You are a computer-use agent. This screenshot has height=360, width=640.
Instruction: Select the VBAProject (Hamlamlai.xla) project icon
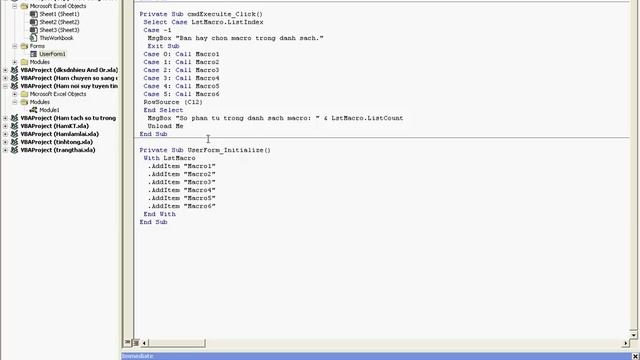click(15, 134)
